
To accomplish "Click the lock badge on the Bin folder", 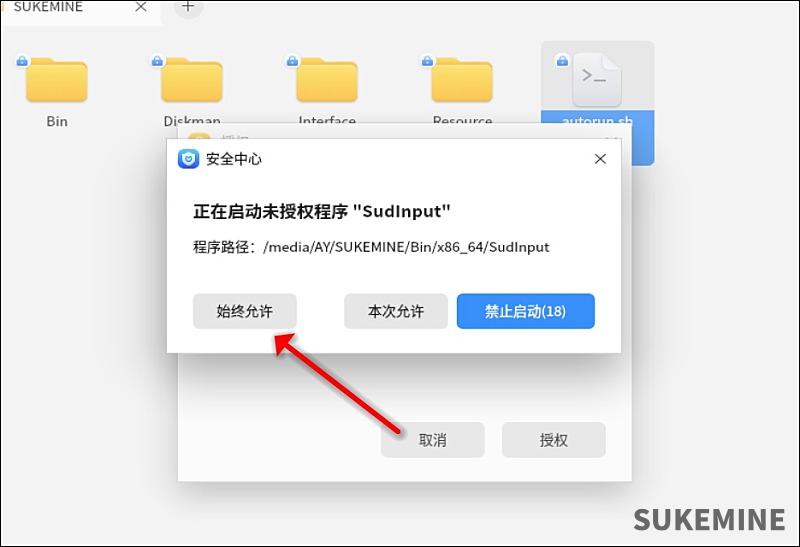I will 22,61.
